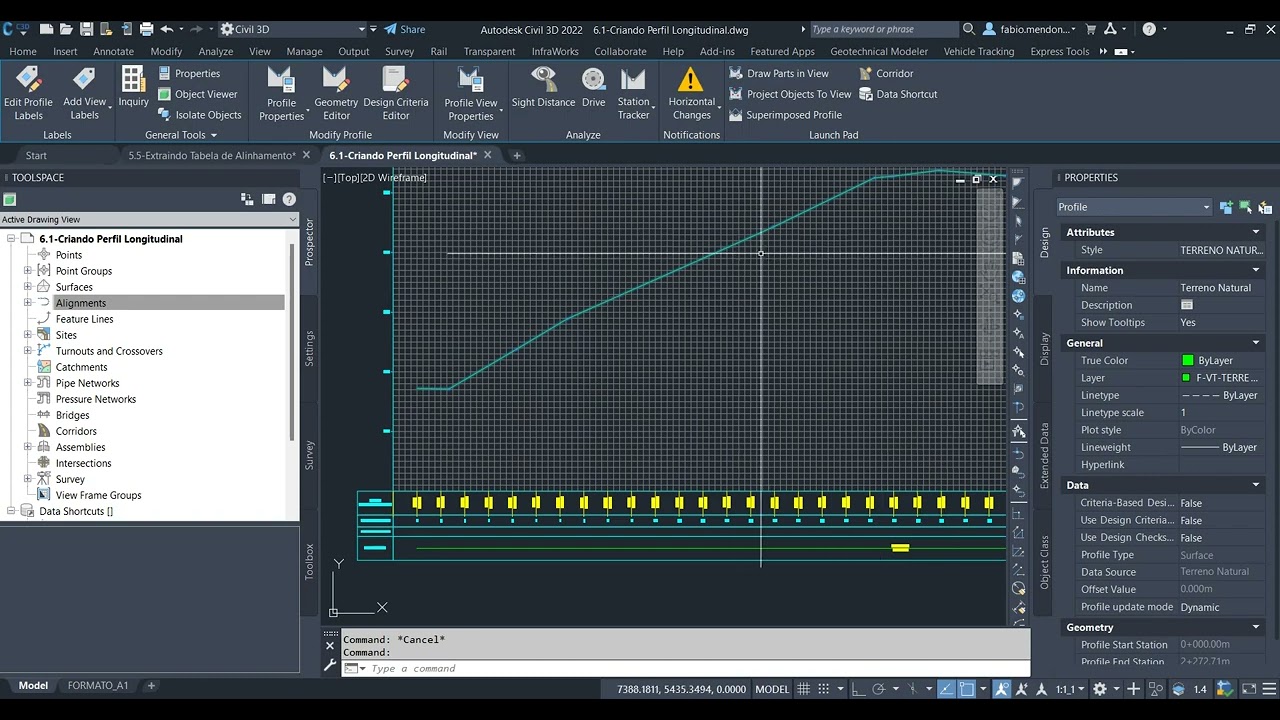Launch the Corridor tool
The height and width of the screenshot is (720, 1280).
886,73
